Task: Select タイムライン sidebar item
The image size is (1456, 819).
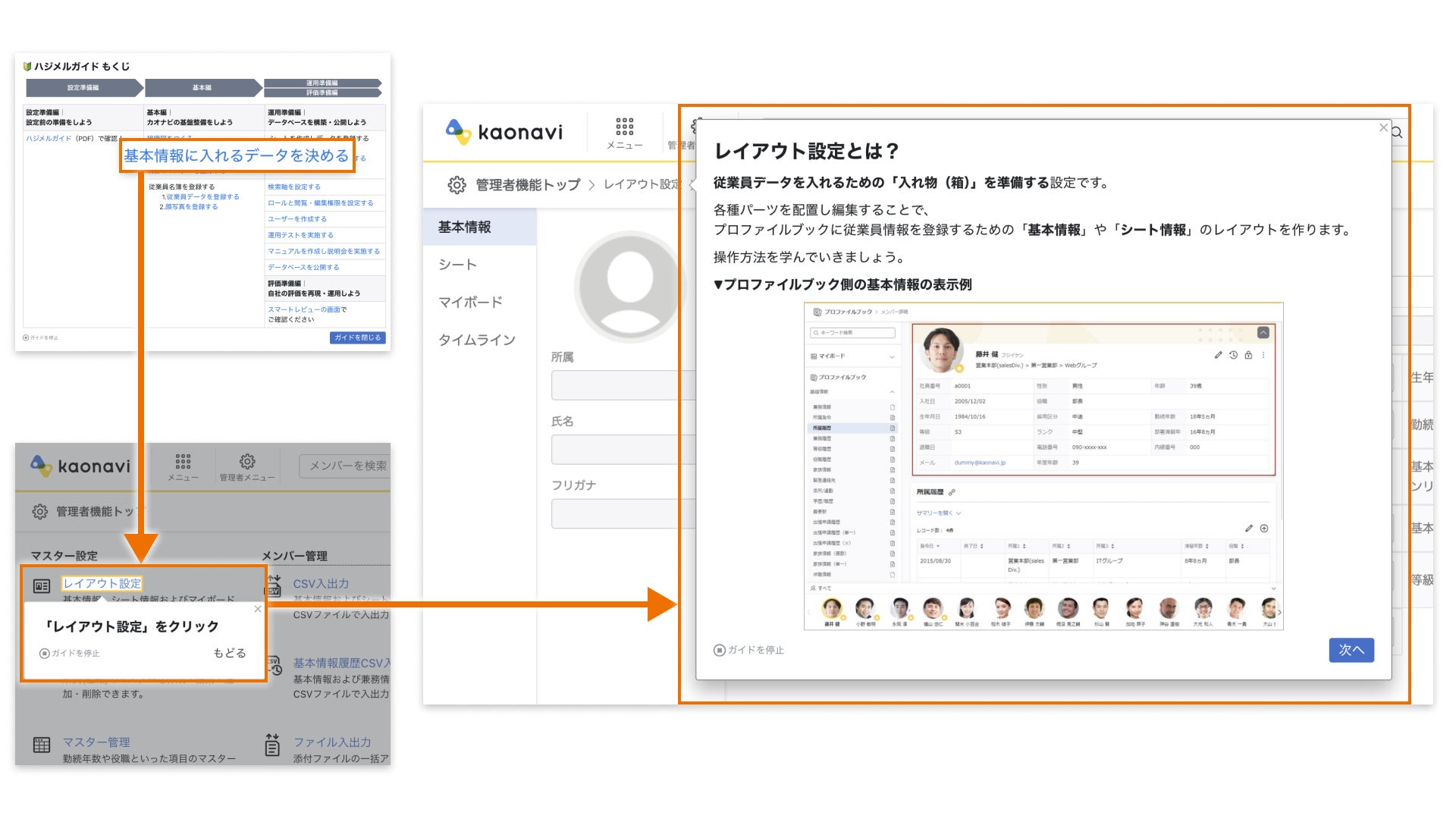Action: 476,340
